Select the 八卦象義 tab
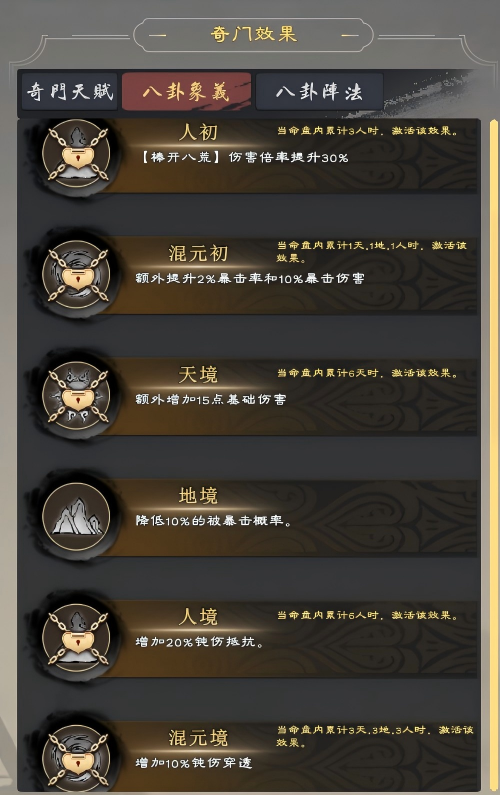 (186, 92)
